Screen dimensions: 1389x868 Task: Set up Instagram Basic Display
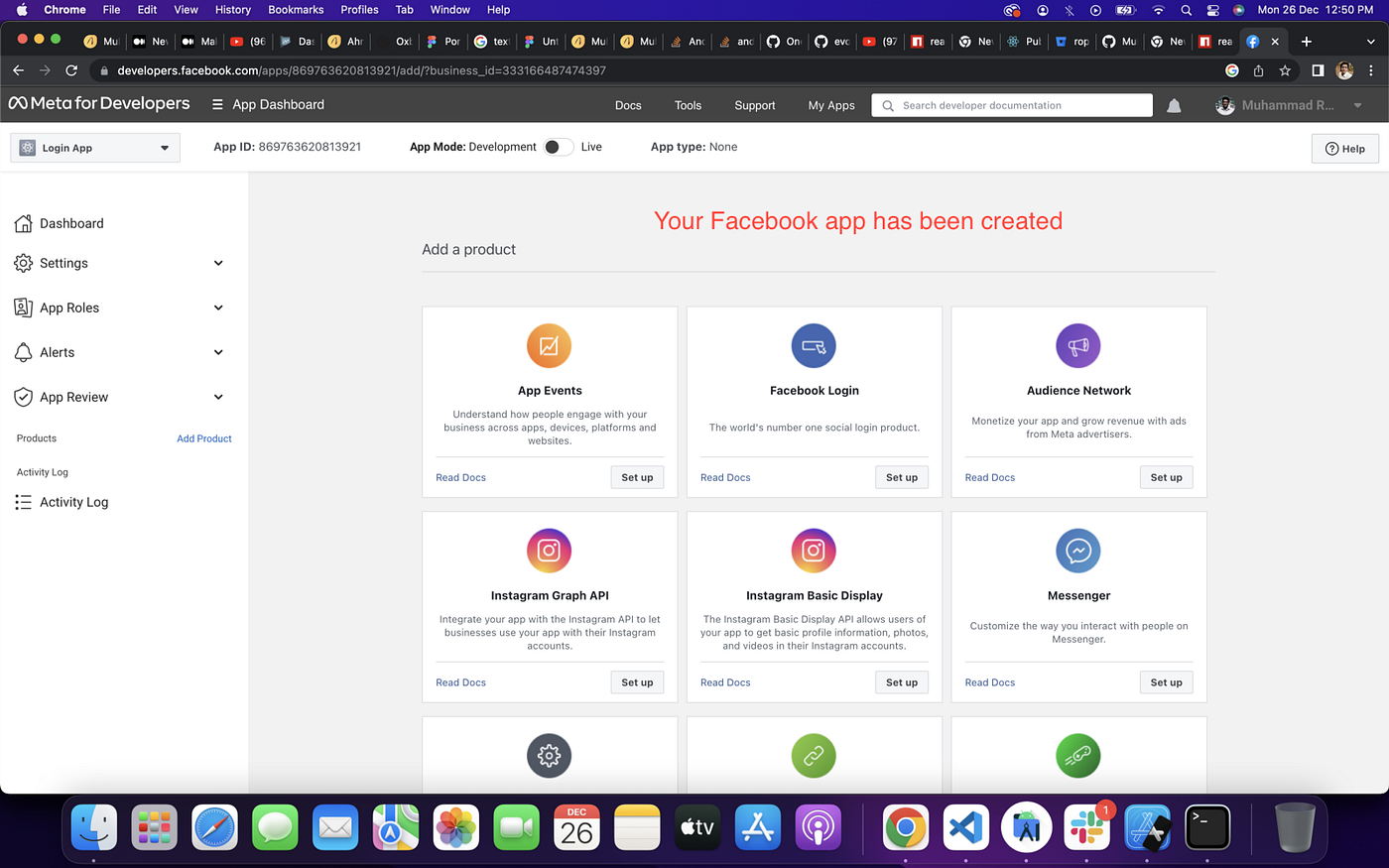point(902,682)
